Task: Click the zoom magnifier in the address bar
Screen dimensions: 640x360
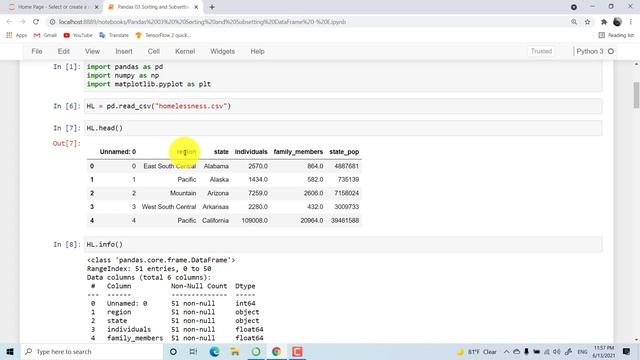Action: (574, 22)
